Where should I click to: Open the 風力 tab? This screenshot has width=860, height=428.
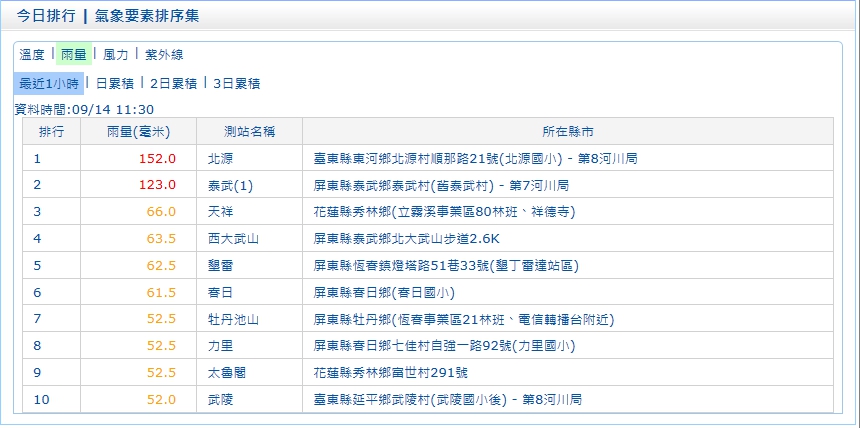(115, 55)
